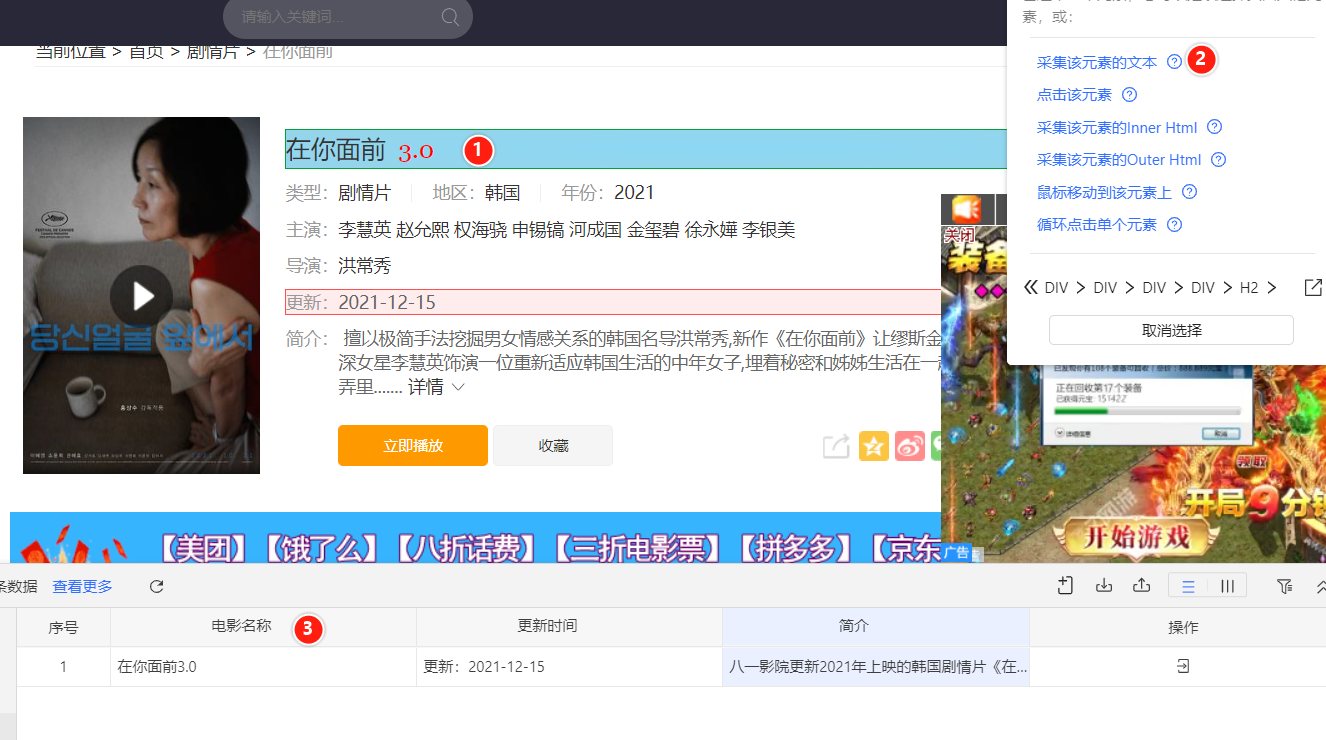Share to Qzone via the star icon

pos(873,446)
